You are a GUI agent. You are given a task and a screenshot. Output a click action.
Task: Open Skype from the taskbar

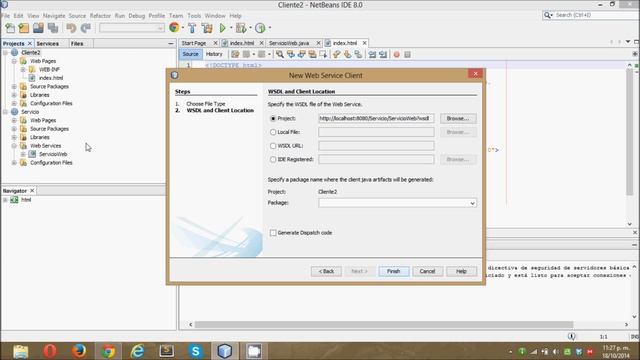196,351
